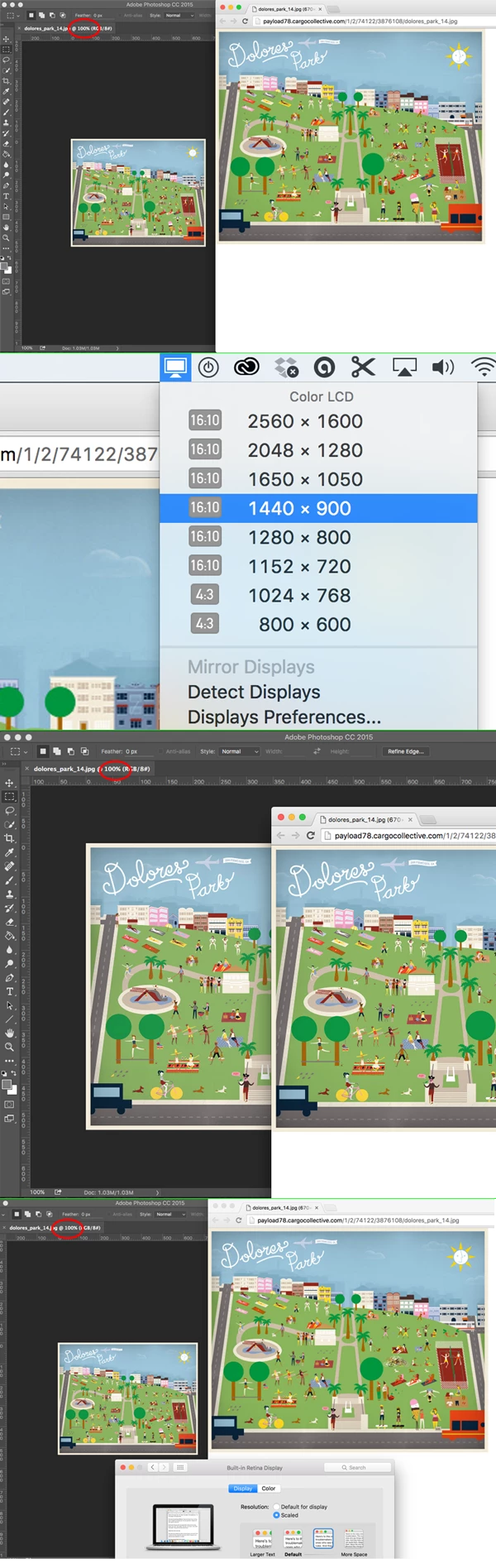Choose 1024 × 768 resolution
The height and width of the screenshot is (1568, 496).
coord(318,595)
